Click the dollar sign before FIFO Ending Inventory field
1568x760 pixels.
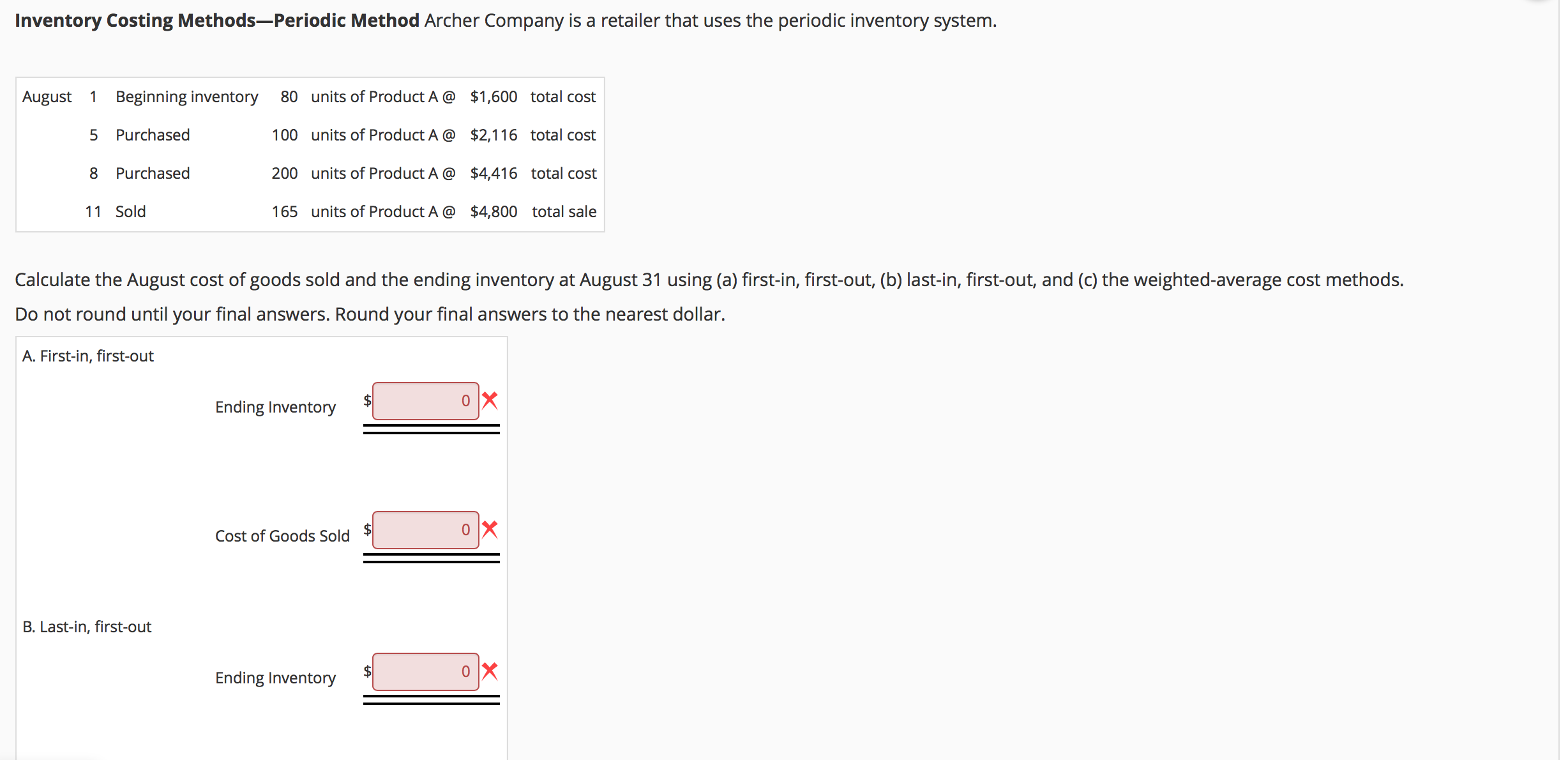(366, 400)
